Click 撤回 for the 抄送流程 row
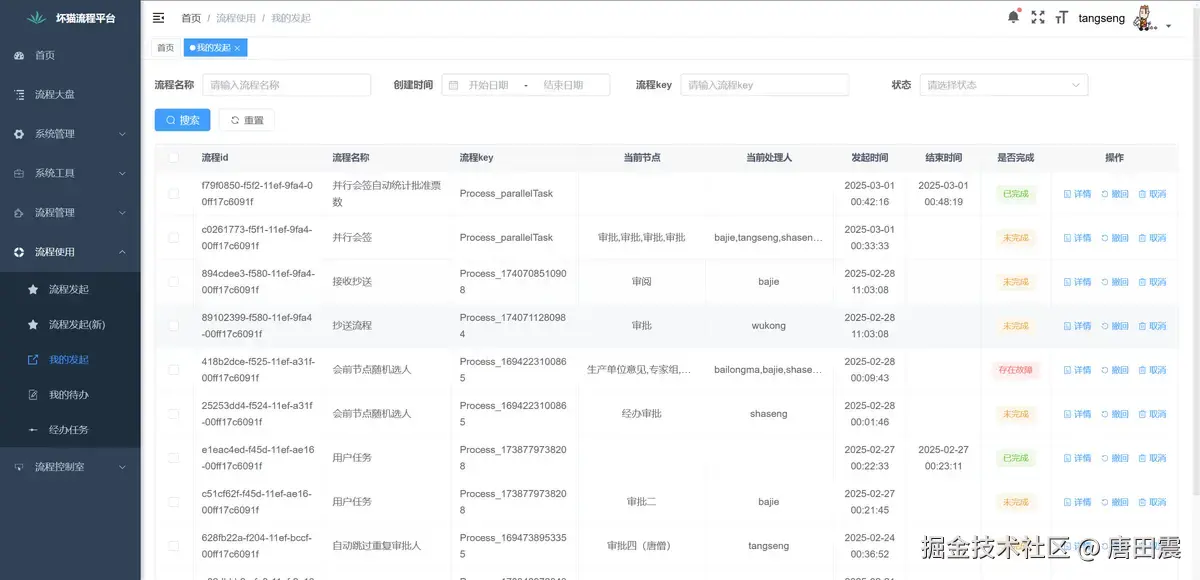This screenshot has width=1200, height=580. [x=1115, y=326]
